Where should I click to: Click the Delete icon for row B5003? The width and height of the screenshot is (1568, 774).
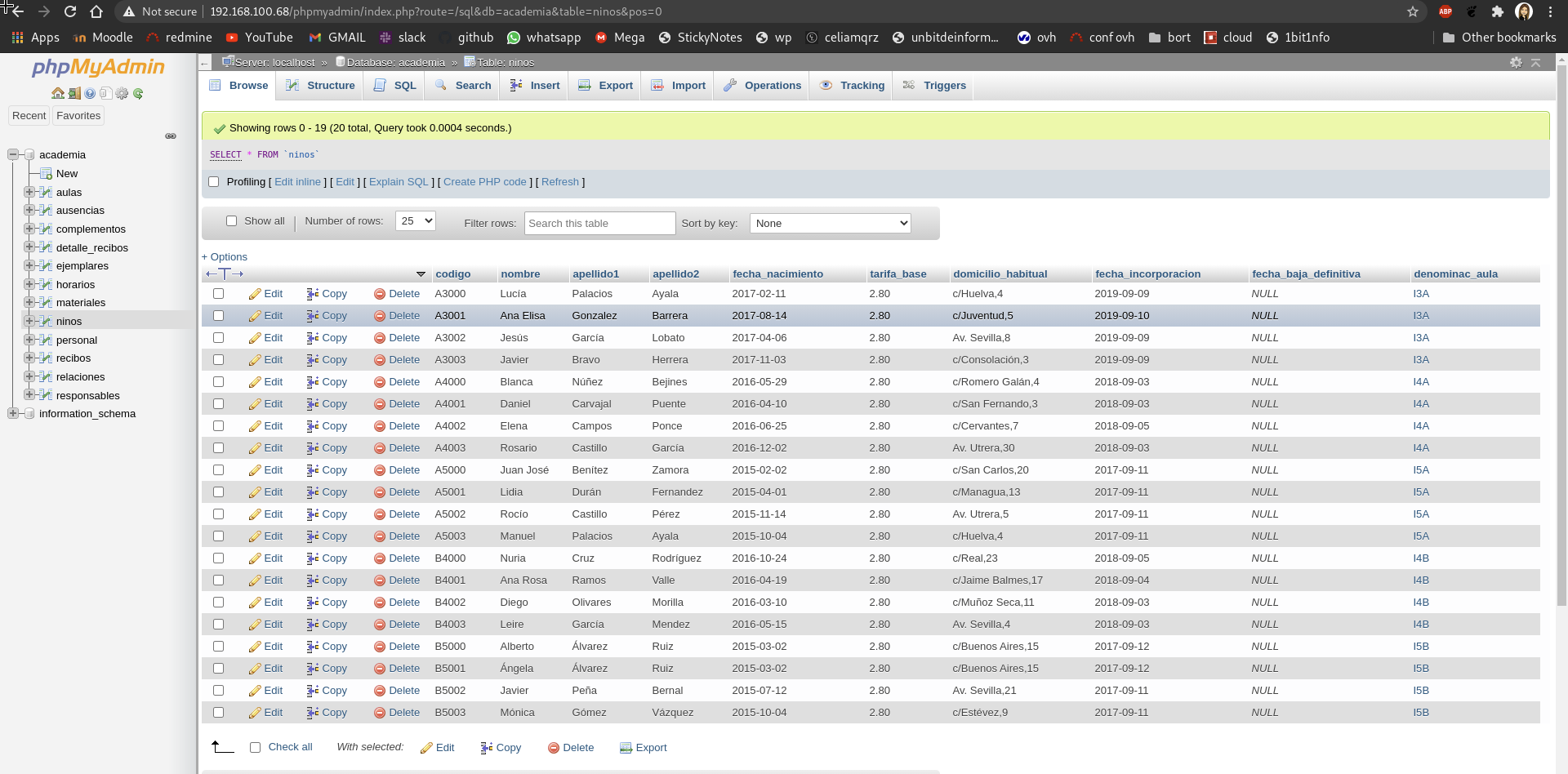(380, 713)
